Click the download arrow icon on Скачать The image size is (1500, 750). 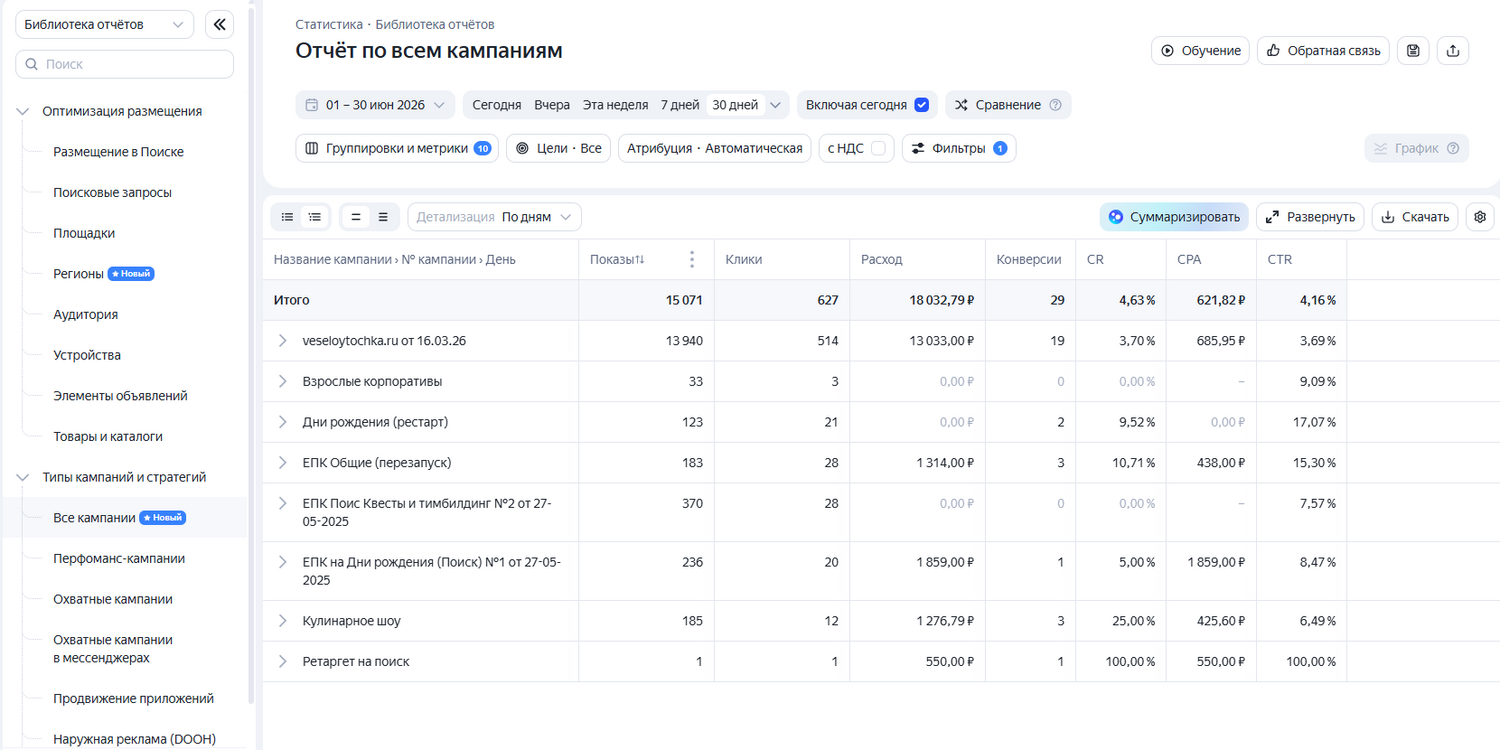point(1389,217)
